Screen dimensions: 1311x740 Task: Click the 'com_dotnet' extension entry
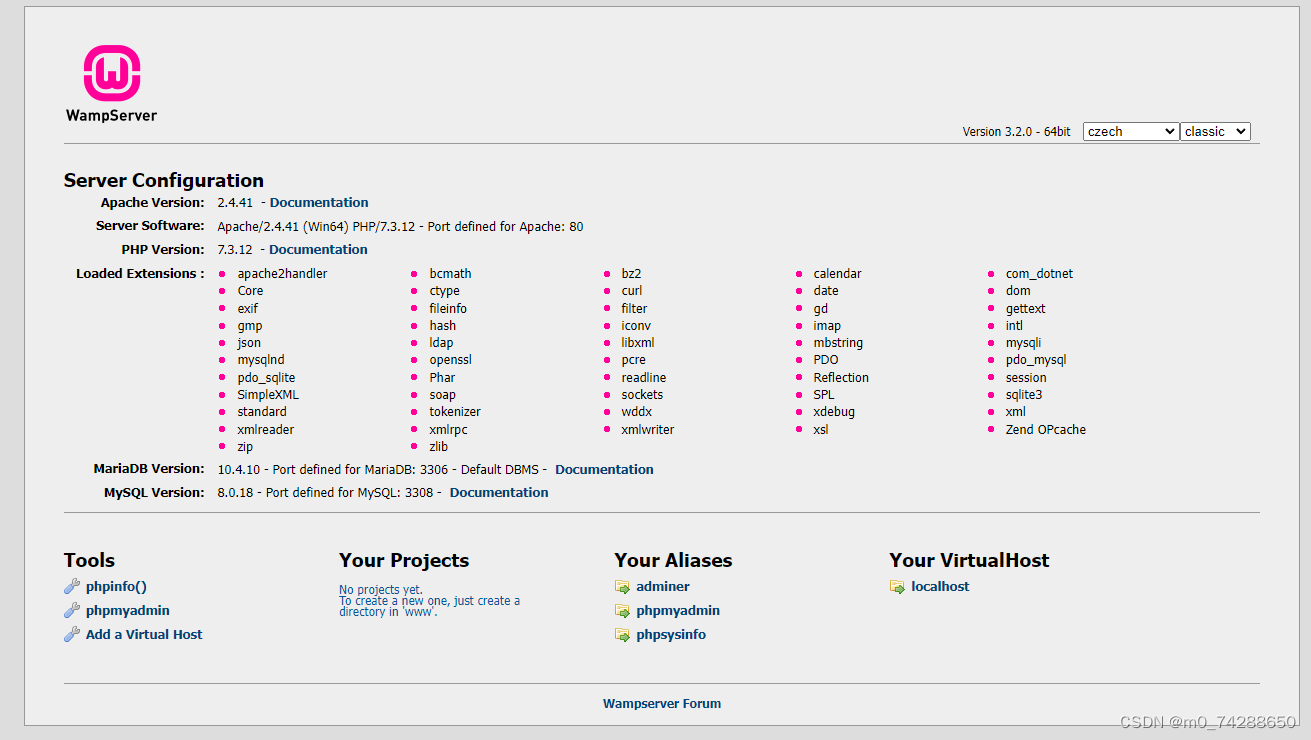[1039, 274]
